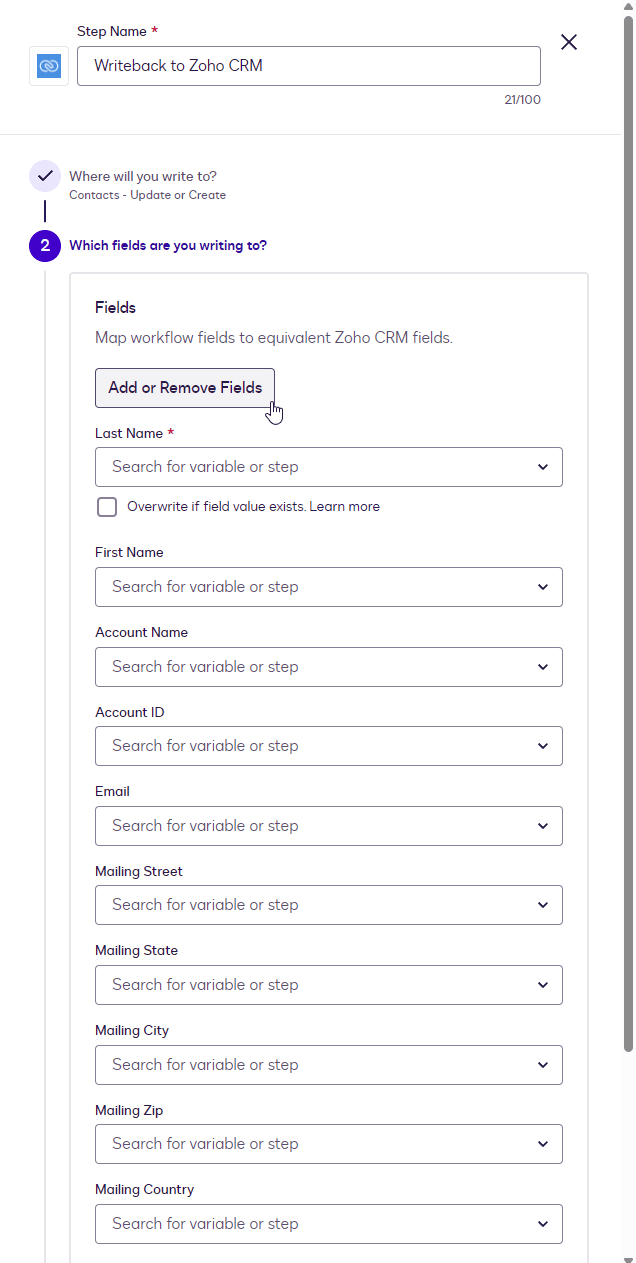
Task: Edit the Step Name text field
Action: click(308, 66)
